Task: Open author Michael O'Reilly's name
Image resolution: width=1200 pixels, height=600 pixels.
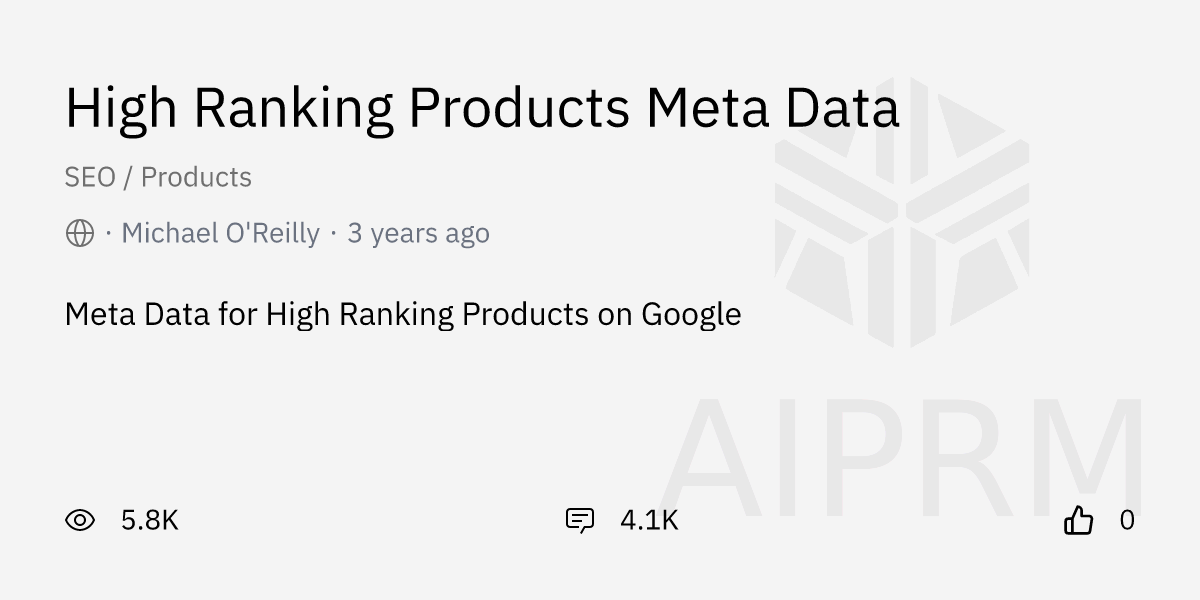Action: pos(220,234)
